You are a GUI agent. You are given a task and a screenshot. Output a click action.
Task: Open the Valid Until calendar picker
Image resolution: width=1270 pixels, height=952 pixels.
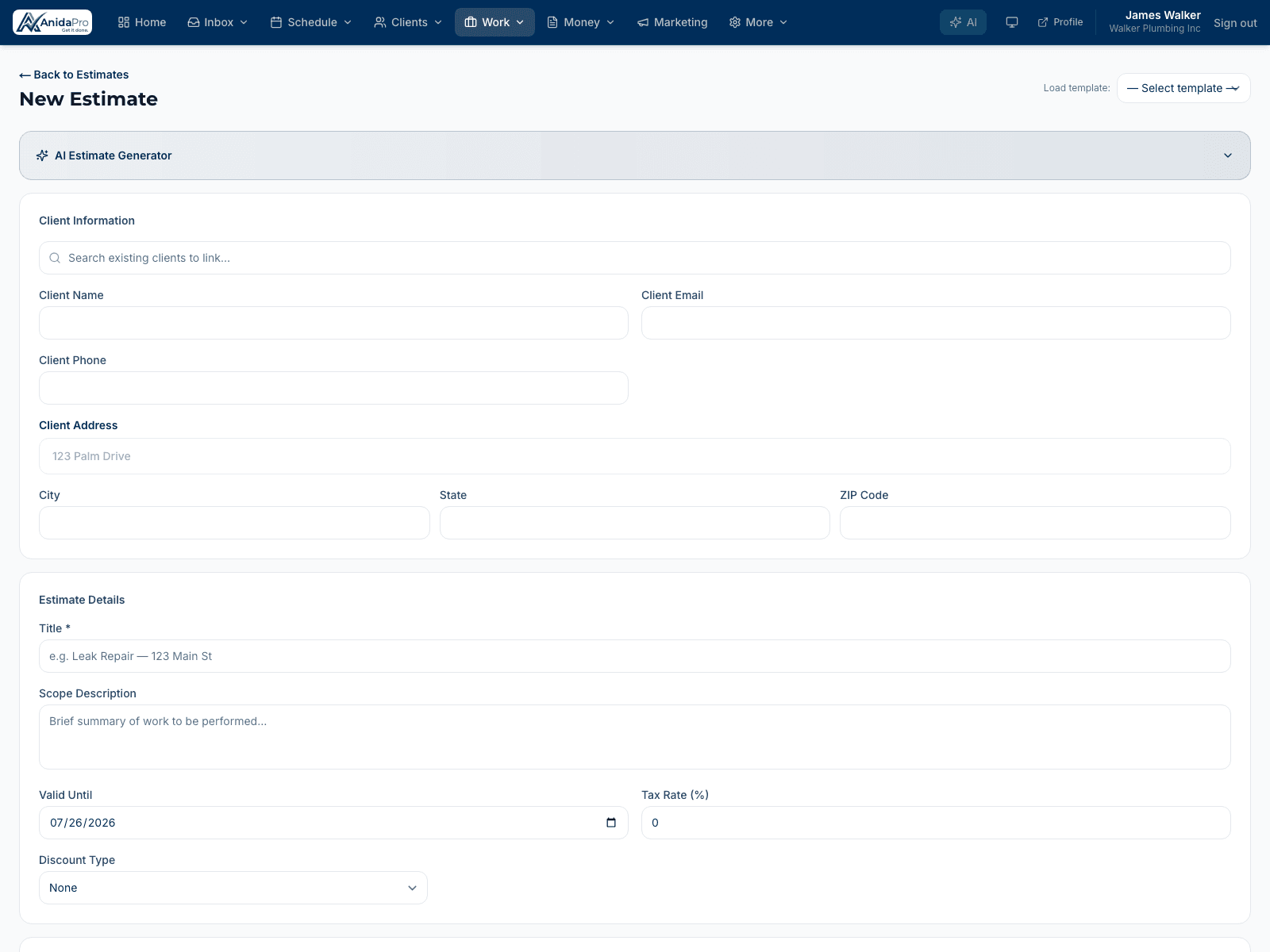point(611,823)
